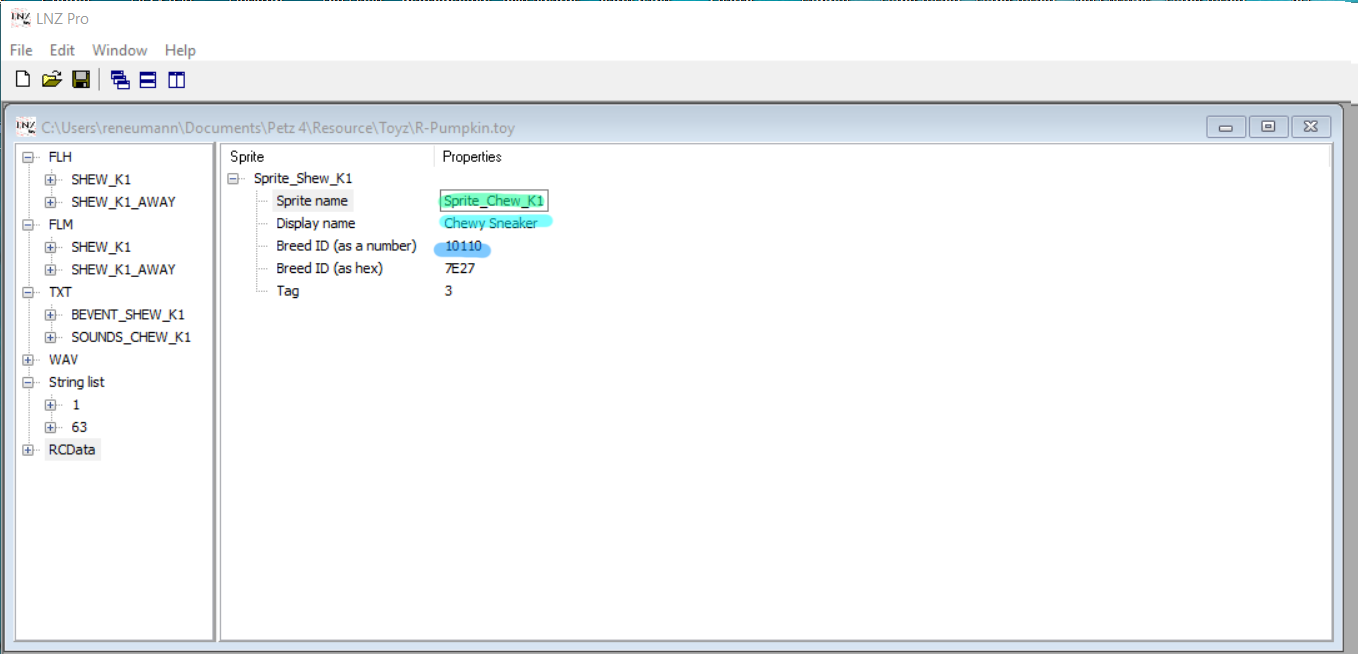This screenshot has height=654, width=1358.
Task: Click the Display name property label
Action: point(316,224)
